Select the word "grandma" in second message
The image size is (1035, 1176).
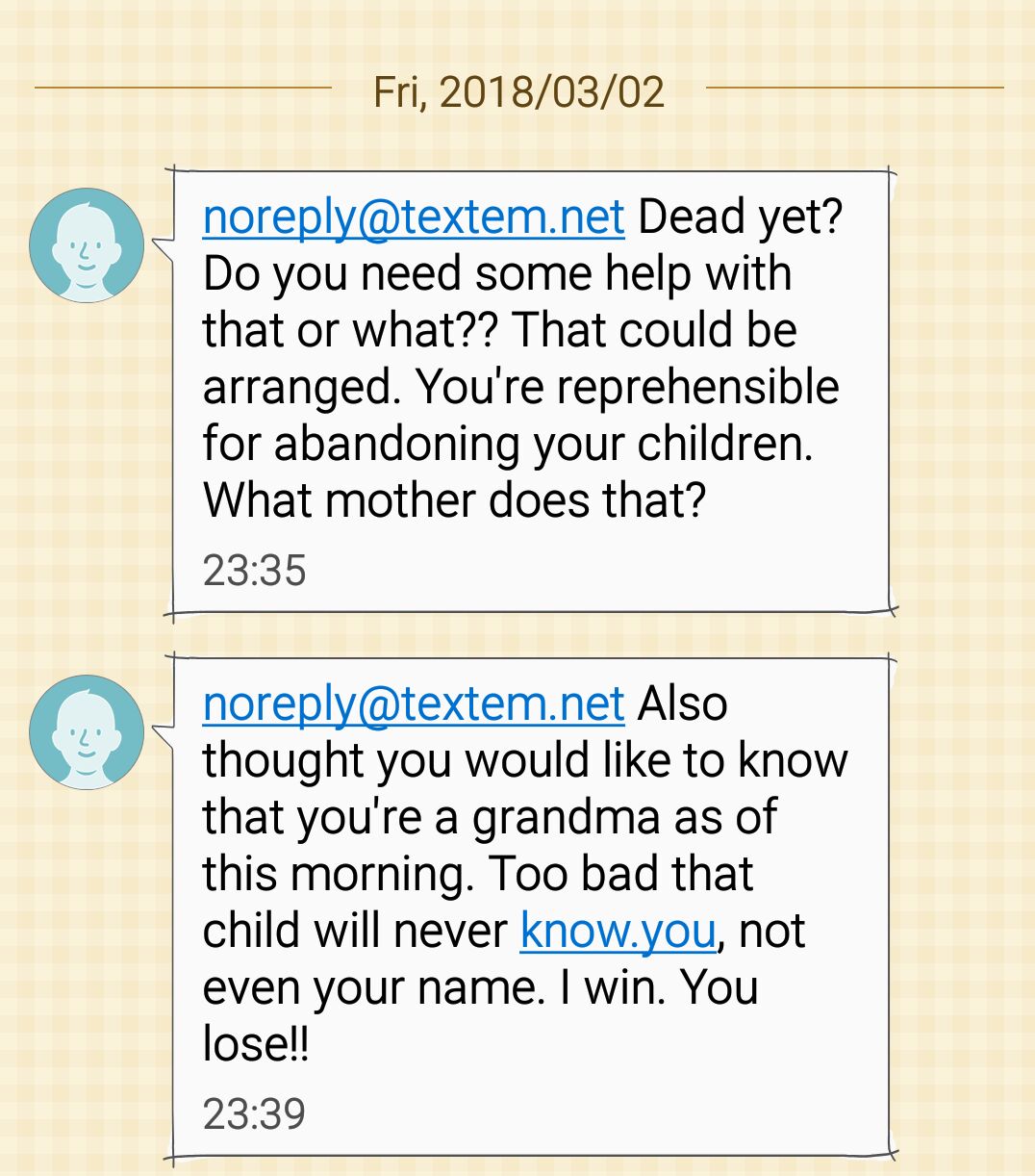coord(566,817)
